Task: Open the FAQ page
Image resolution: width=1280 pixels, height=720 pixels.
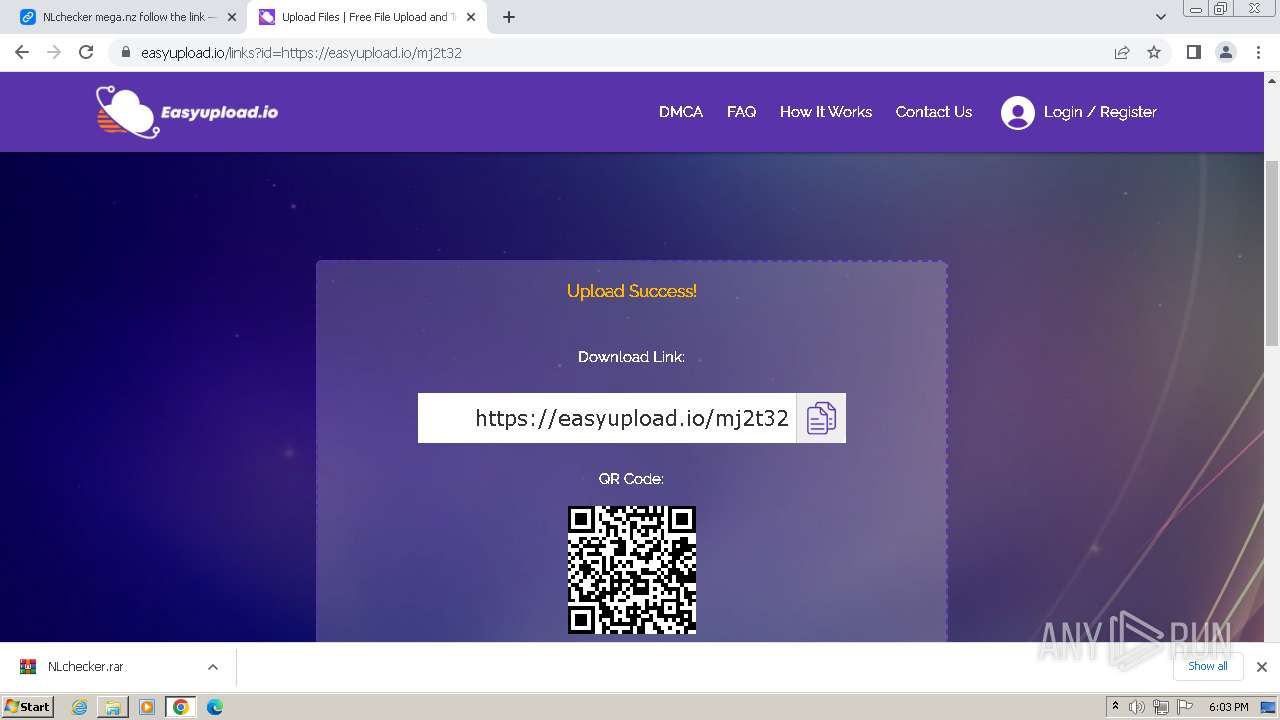Action: point(741,112)
